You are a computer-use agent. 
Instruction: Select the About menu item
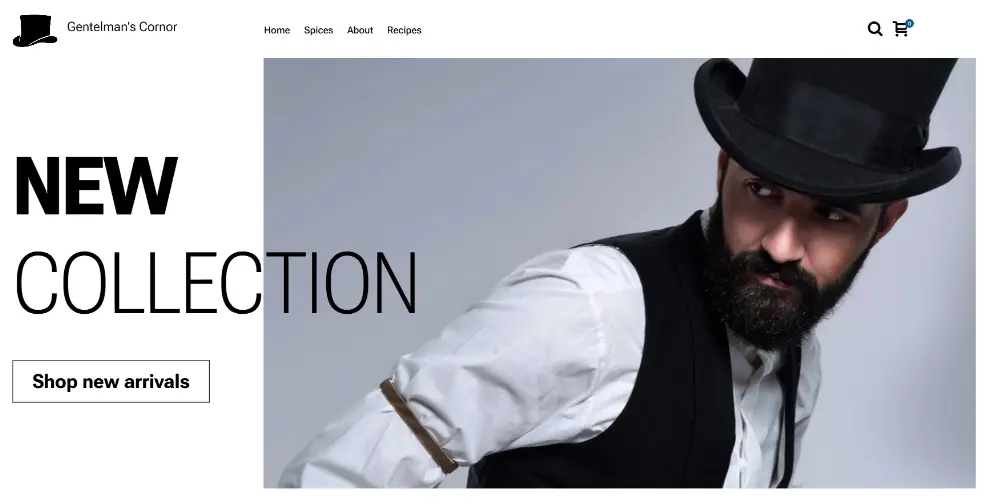click(360, 30)
